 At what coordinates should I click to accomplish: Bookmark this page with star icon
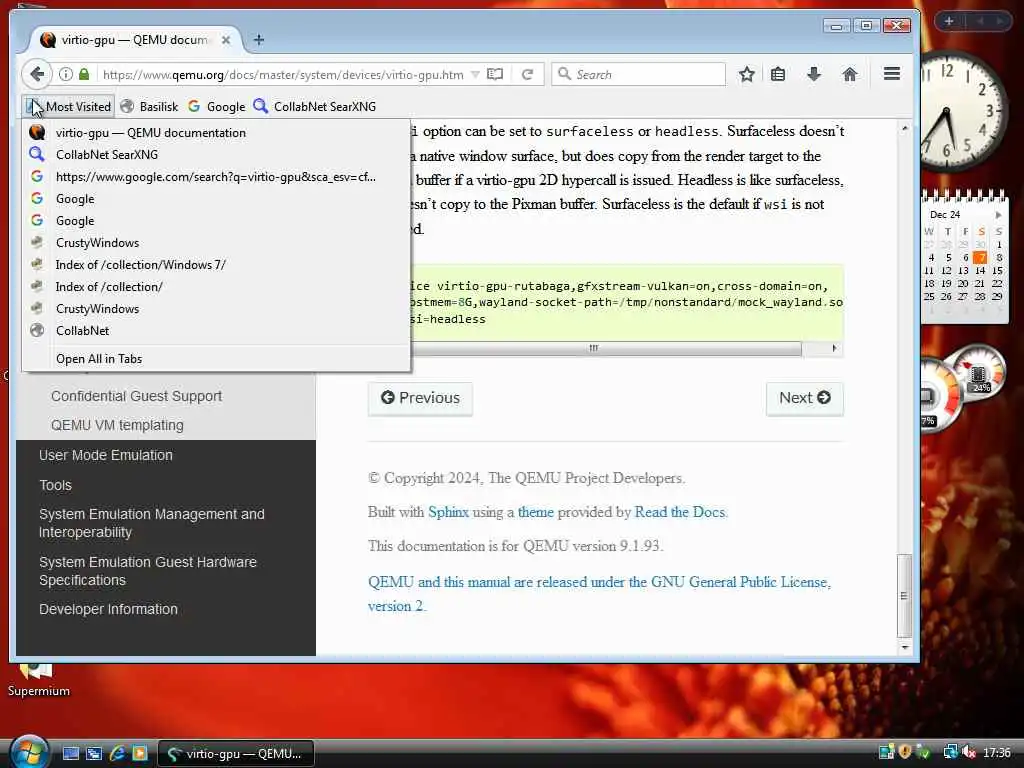point(746,74)
